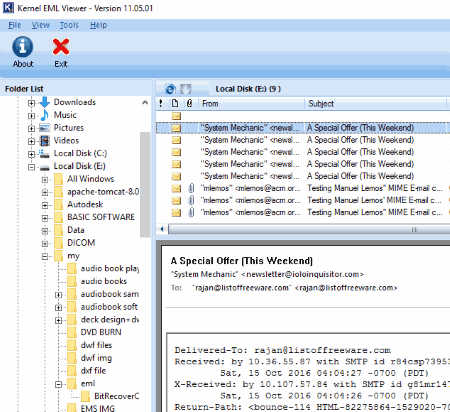Click the gray icon beside browser view icon
The width and height of the screenshot is (450, 412).
pos(186,89)
